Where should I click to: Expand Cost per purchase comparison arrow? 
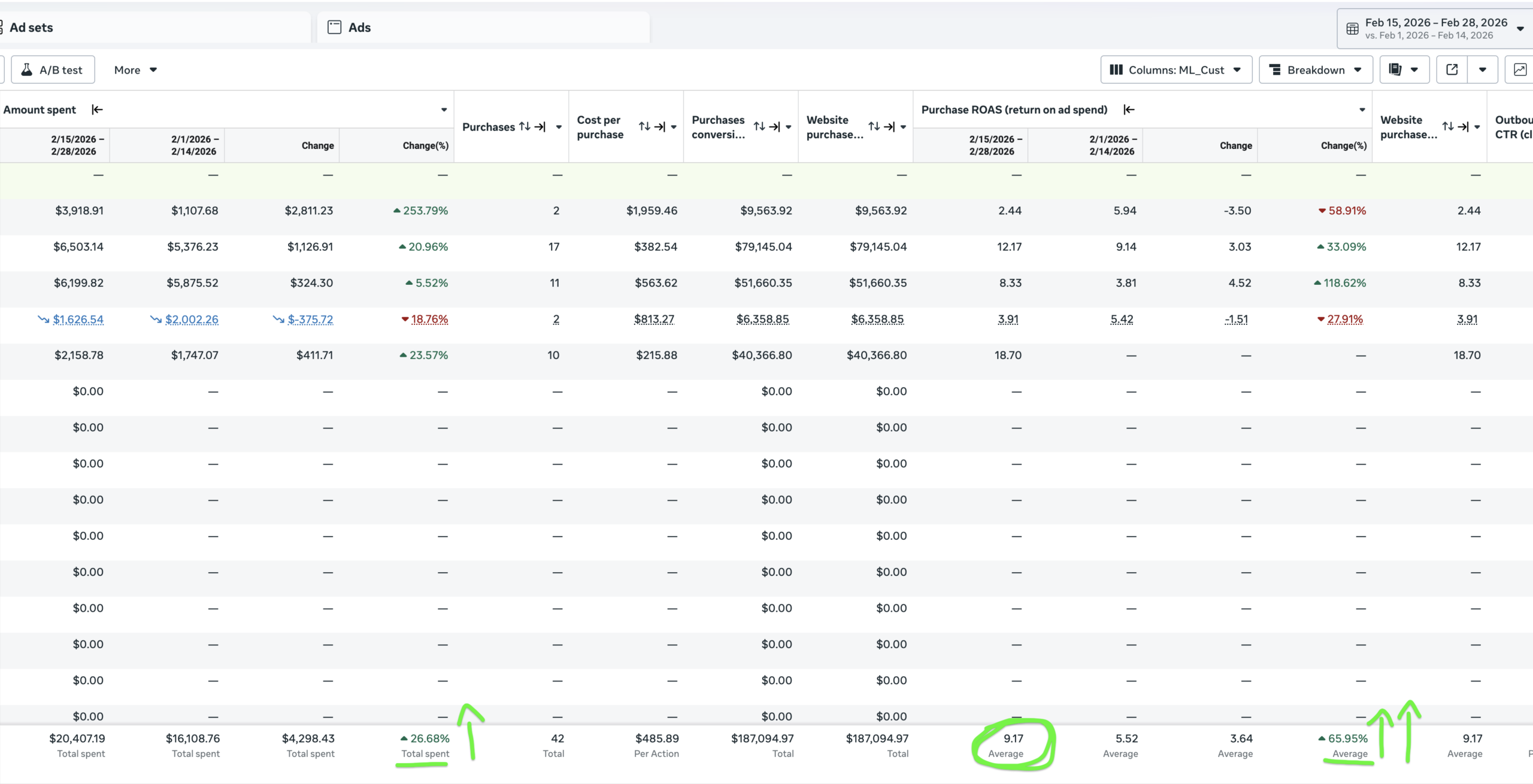tap(660, 127)
